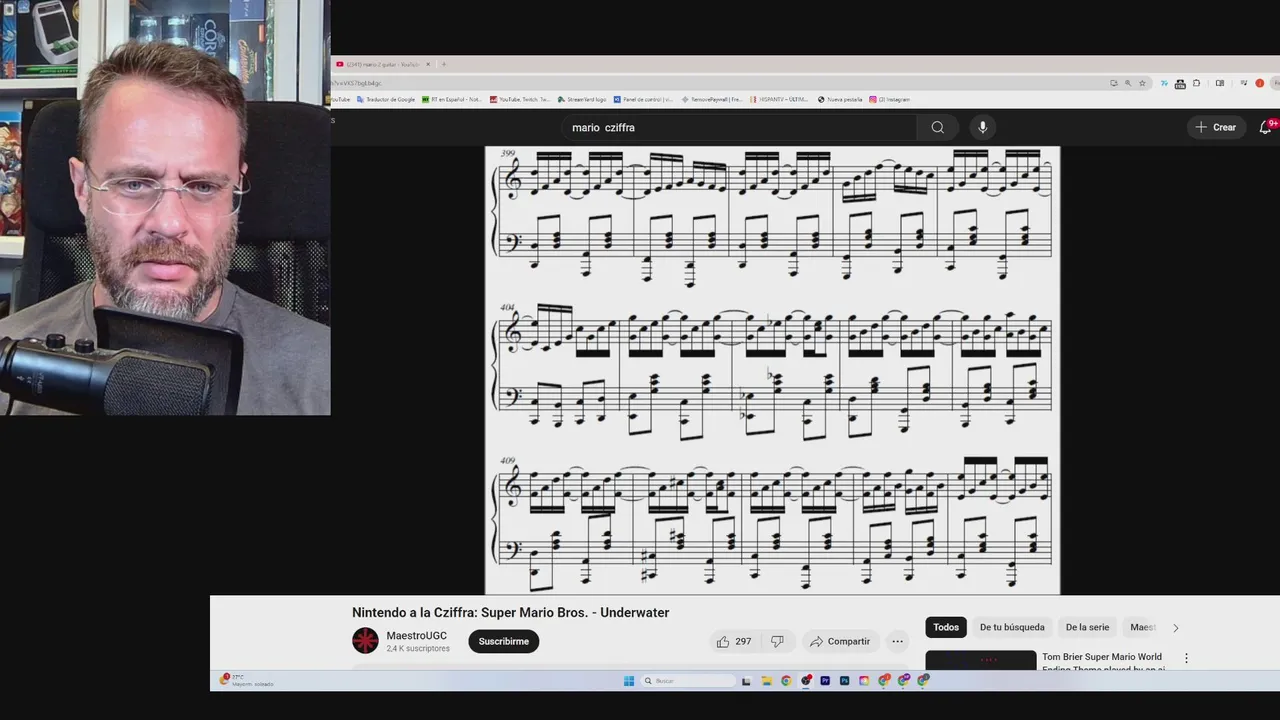This screenshot has height=720, width=1280.
Task: Open the browser extensions puzzle icon
Action: [x=1196, y=83]
